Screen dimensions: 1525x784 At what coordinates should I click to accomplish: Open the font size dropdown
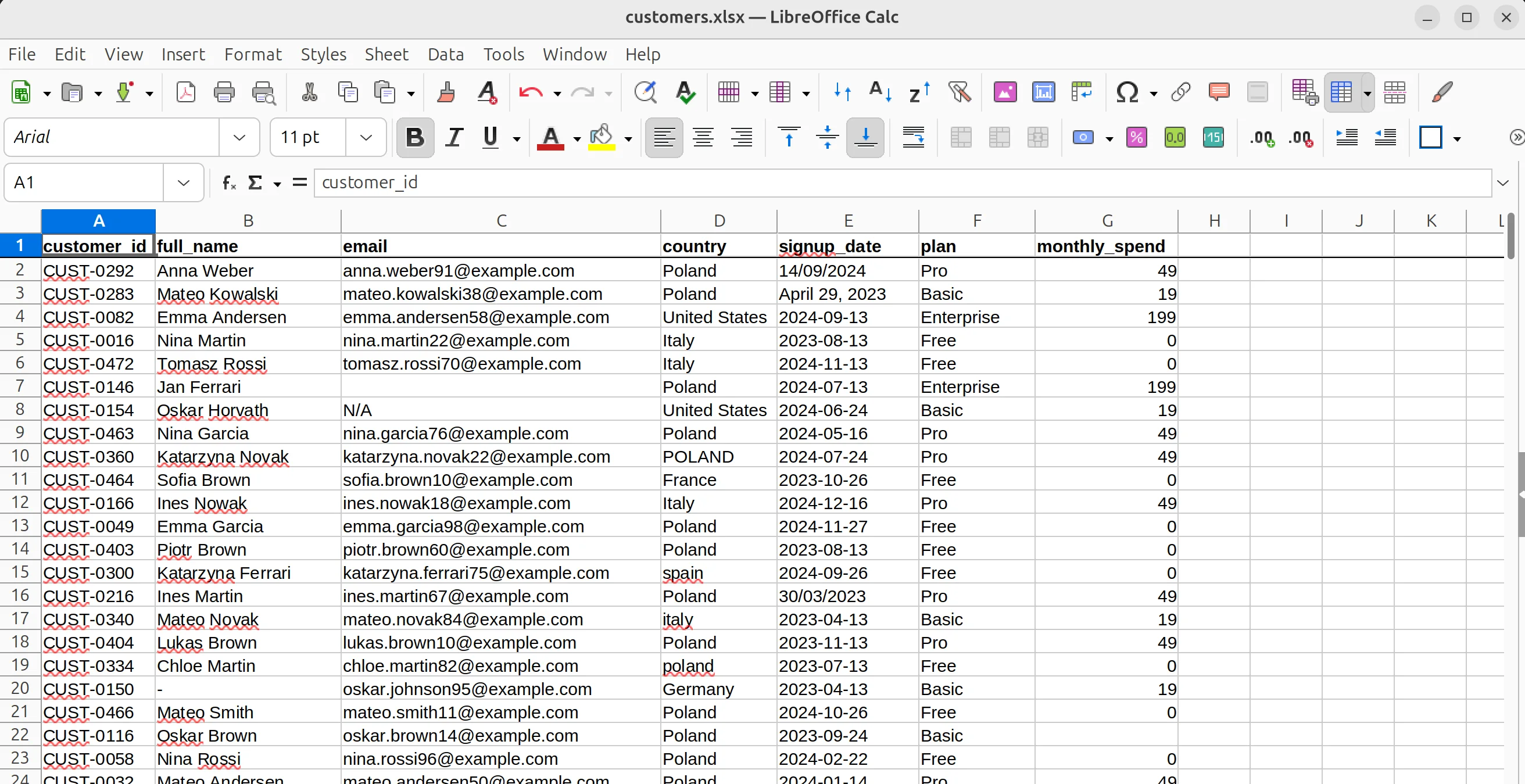click(x=366, y=138)
